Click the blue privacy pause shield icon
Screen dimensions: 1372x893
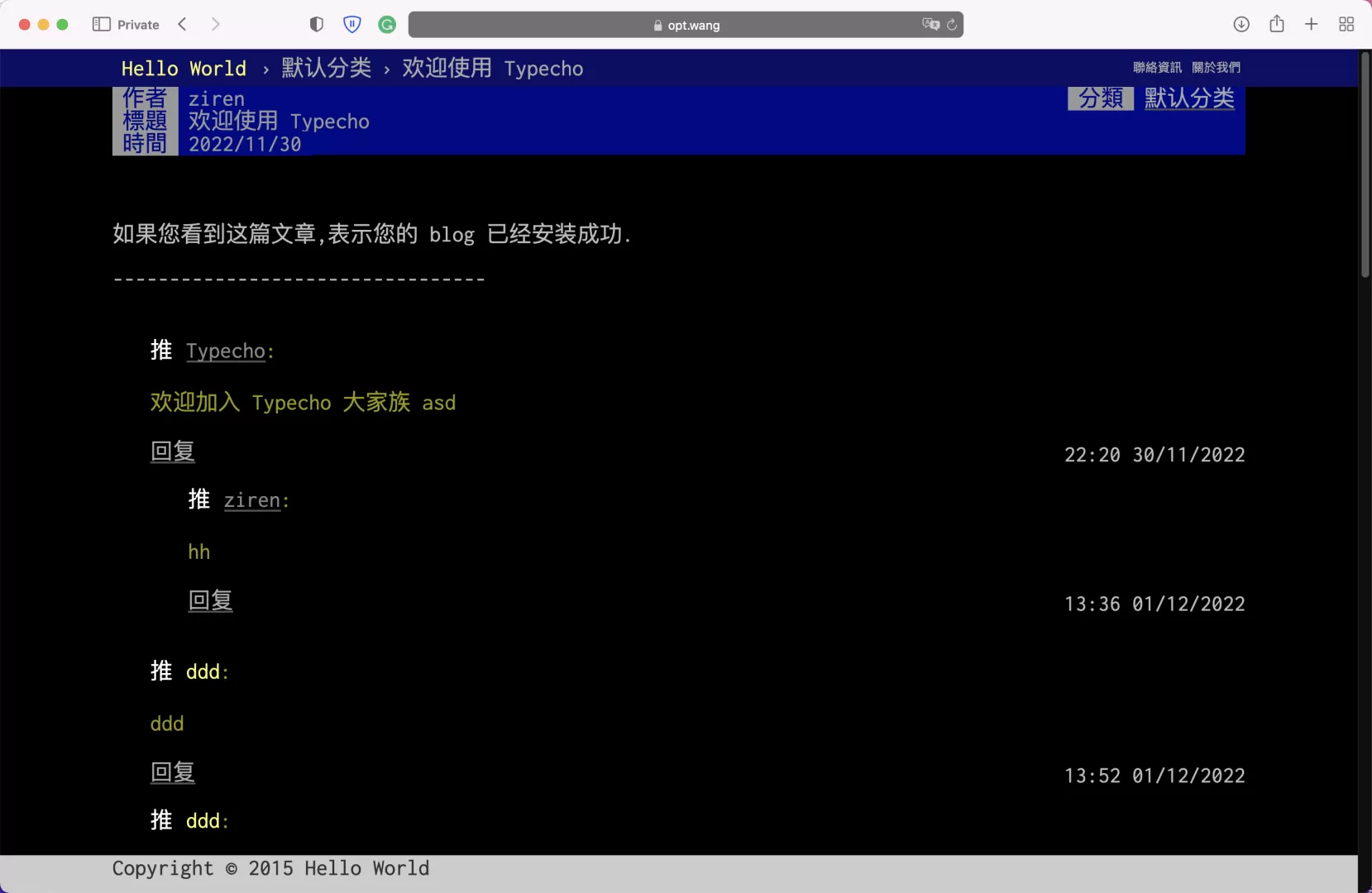(x=352, y=24)
